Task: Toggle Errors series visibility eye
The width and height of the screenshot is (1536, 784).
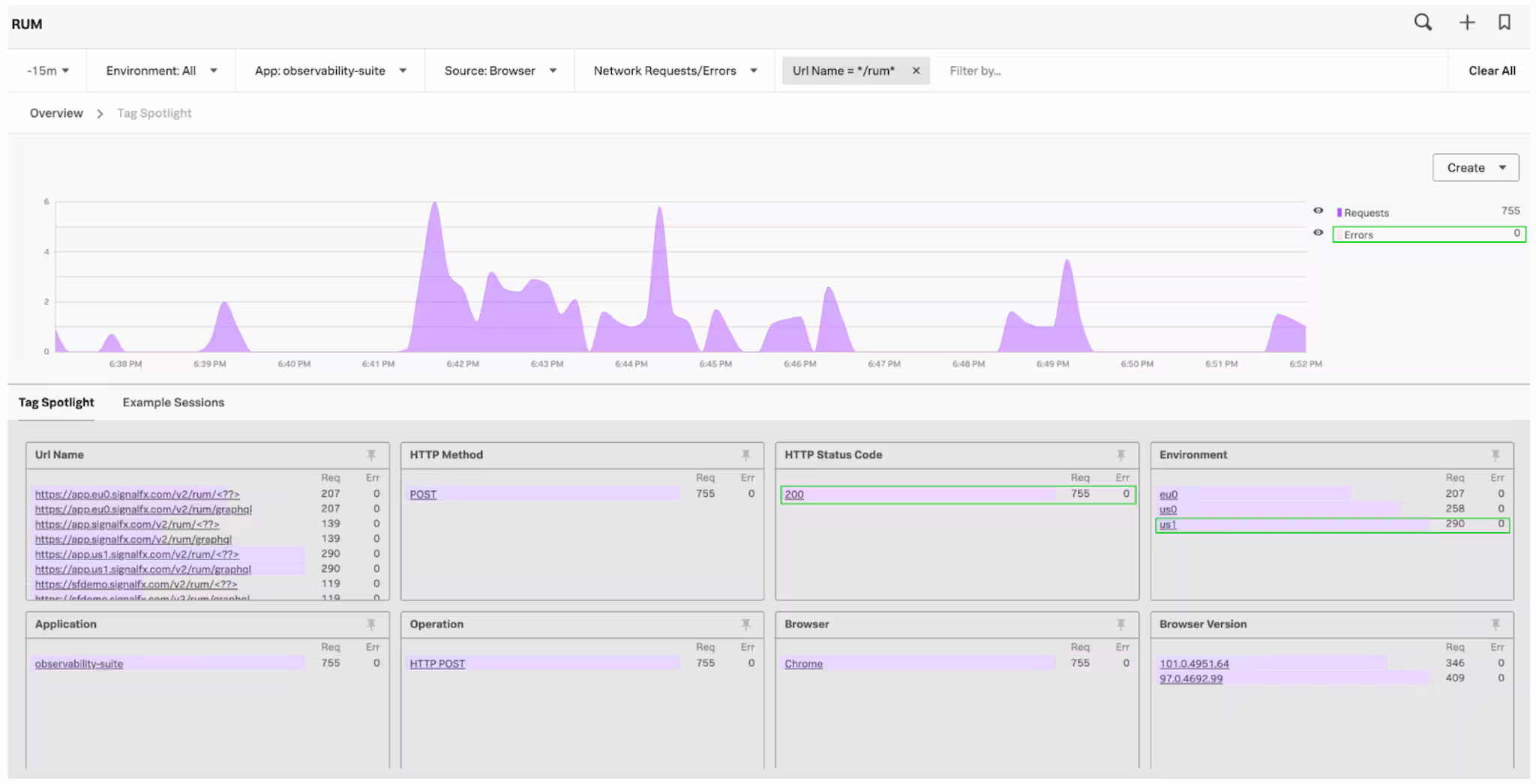Action: pos(1318,233)
